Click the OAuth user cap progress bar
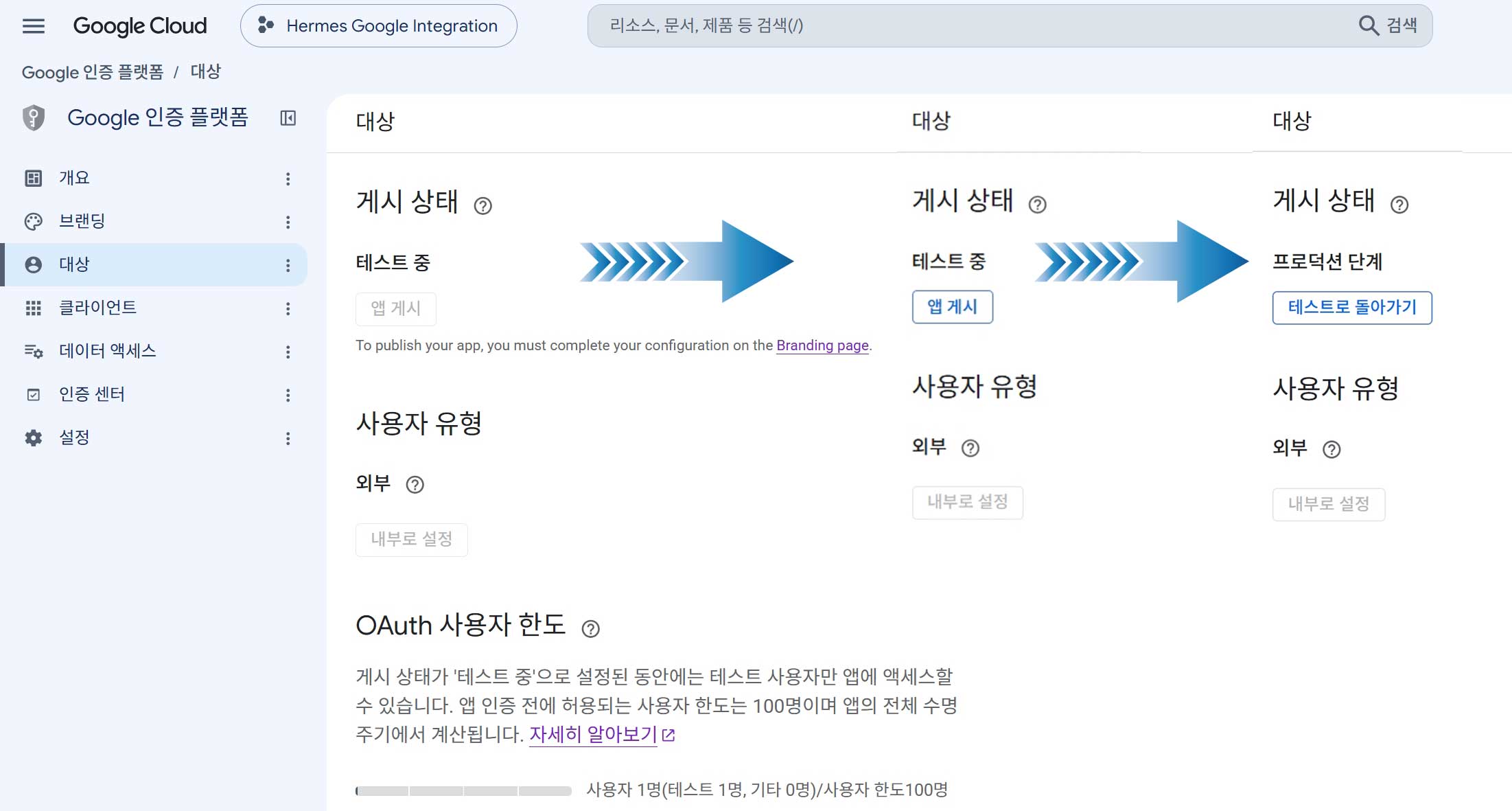 click(x=463, y=791)
